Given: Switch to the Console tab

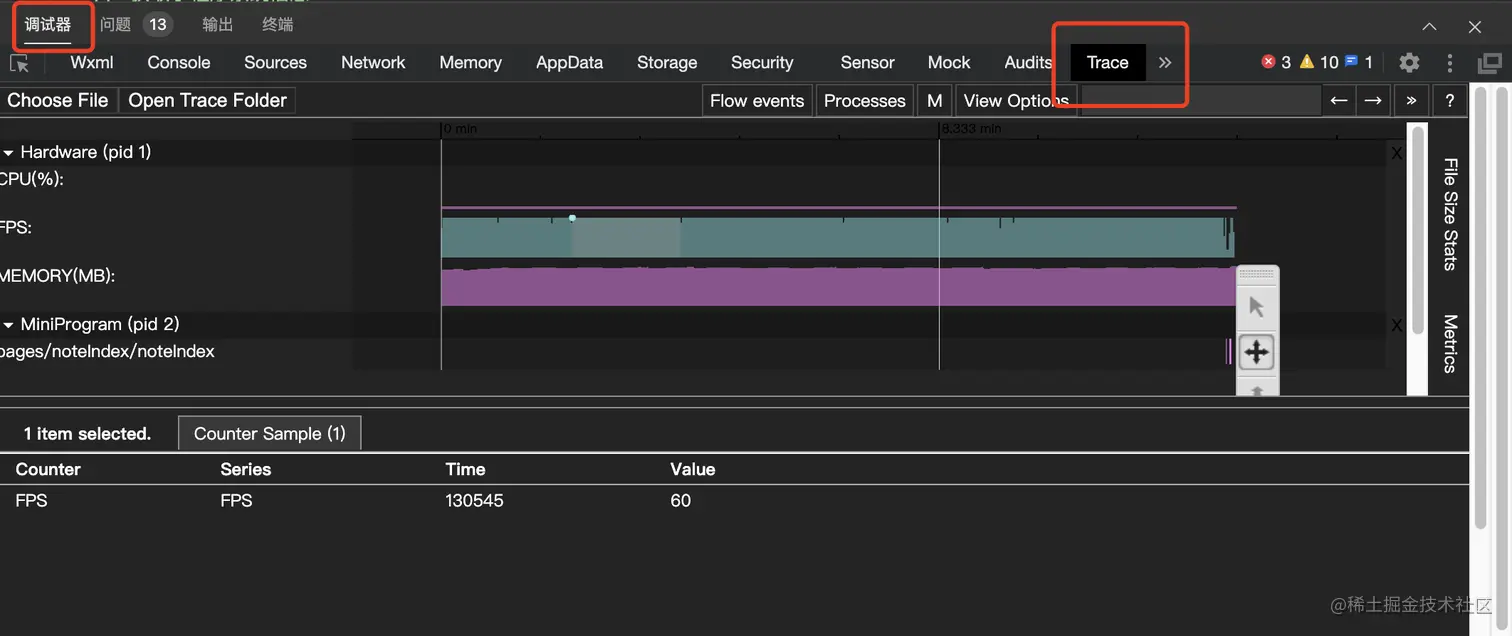Looking at the screenshot, I should (178, 62).
